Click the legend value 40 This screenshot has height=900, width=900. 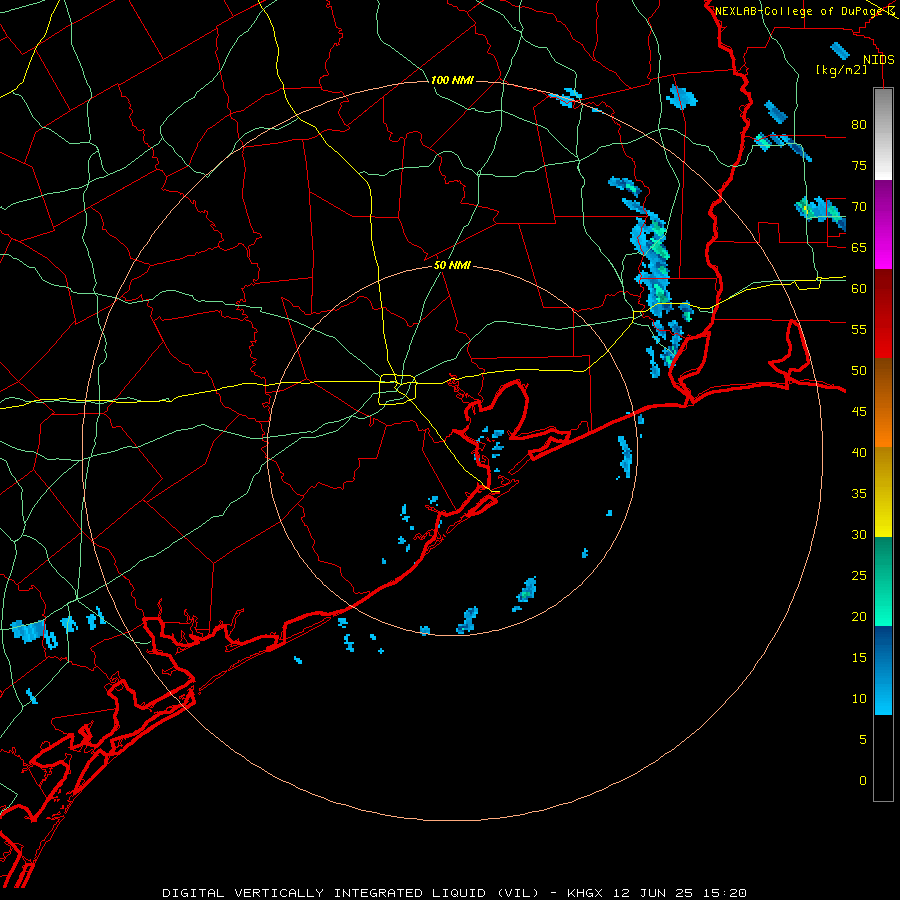tap(859, 452)
